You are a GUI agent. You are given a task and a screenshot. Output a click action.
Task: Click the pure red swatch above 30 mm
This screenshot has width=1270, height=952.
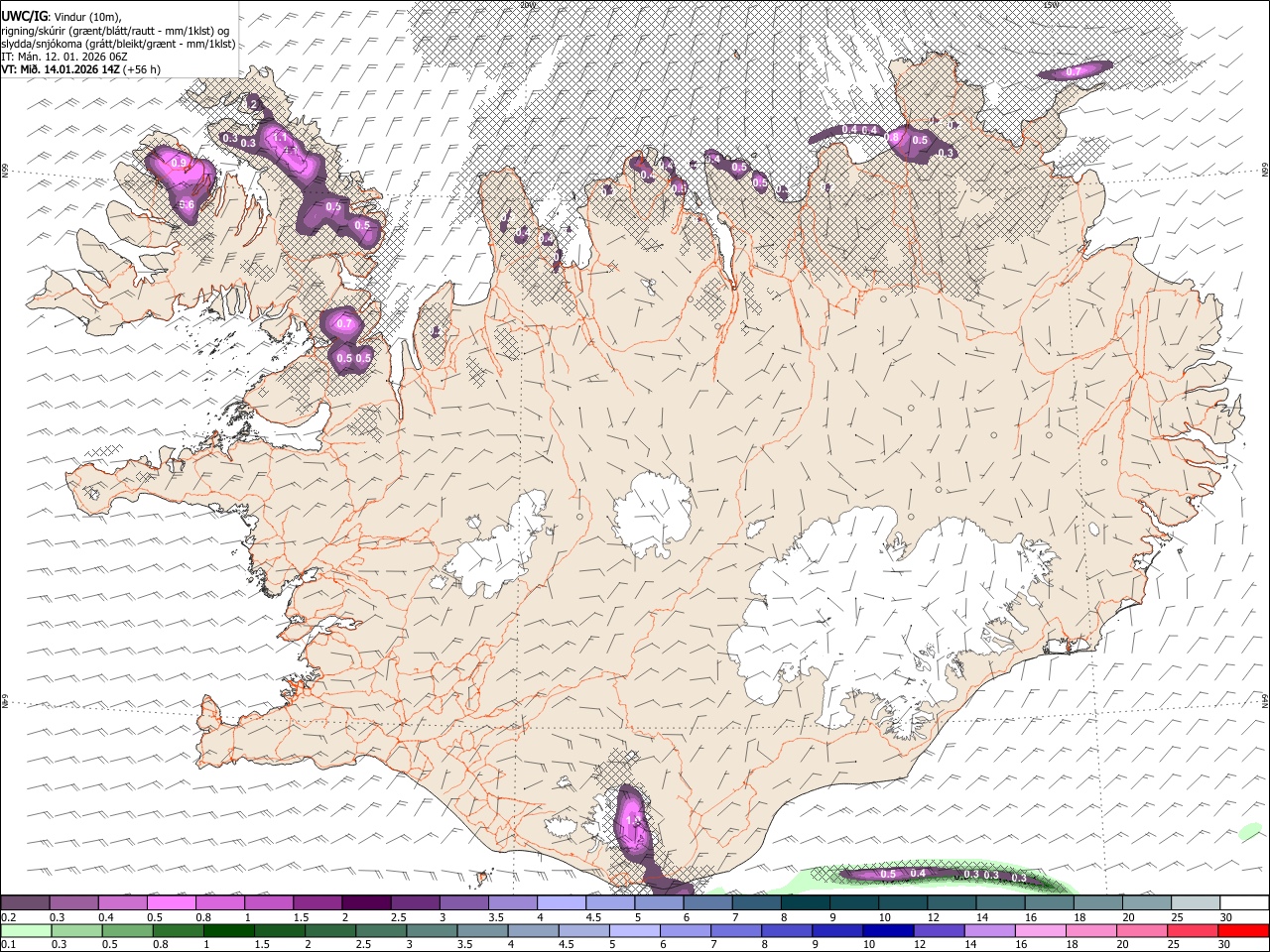pyautogui.click(x=1243, y=931)
